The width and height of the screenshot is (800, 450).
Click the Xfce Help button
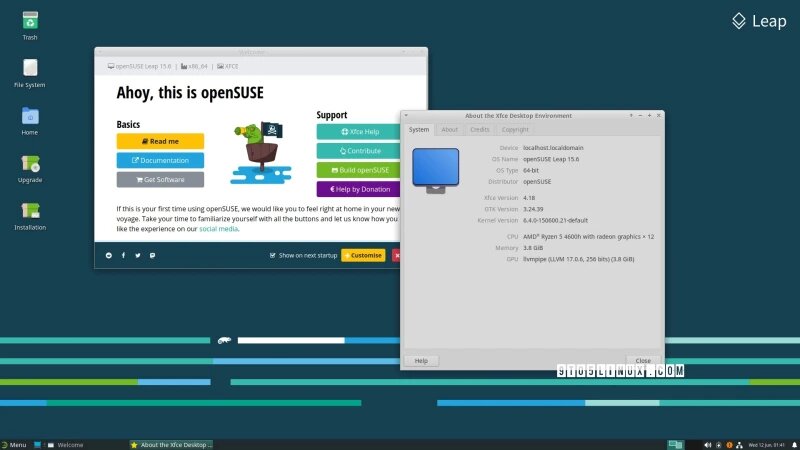point(358,132)
